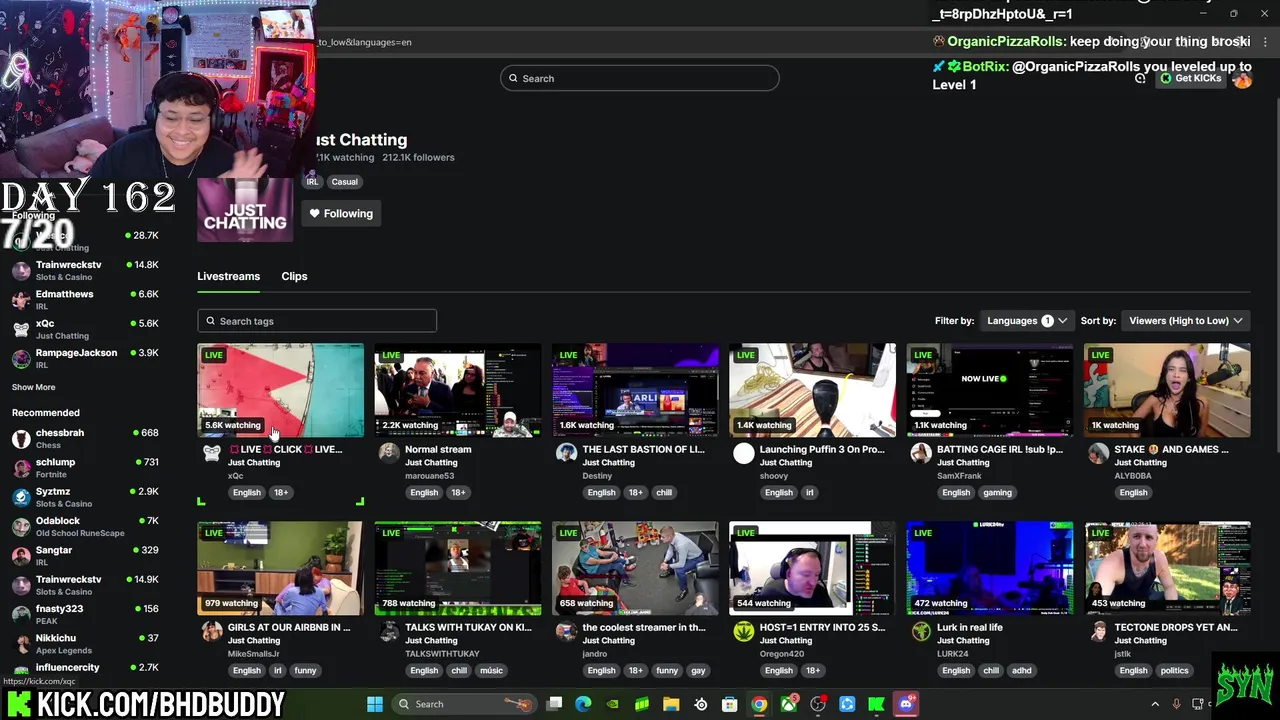Select gaming tag under SamXFrank stream
Screen dimensions: 1280x720
[997, 492]
